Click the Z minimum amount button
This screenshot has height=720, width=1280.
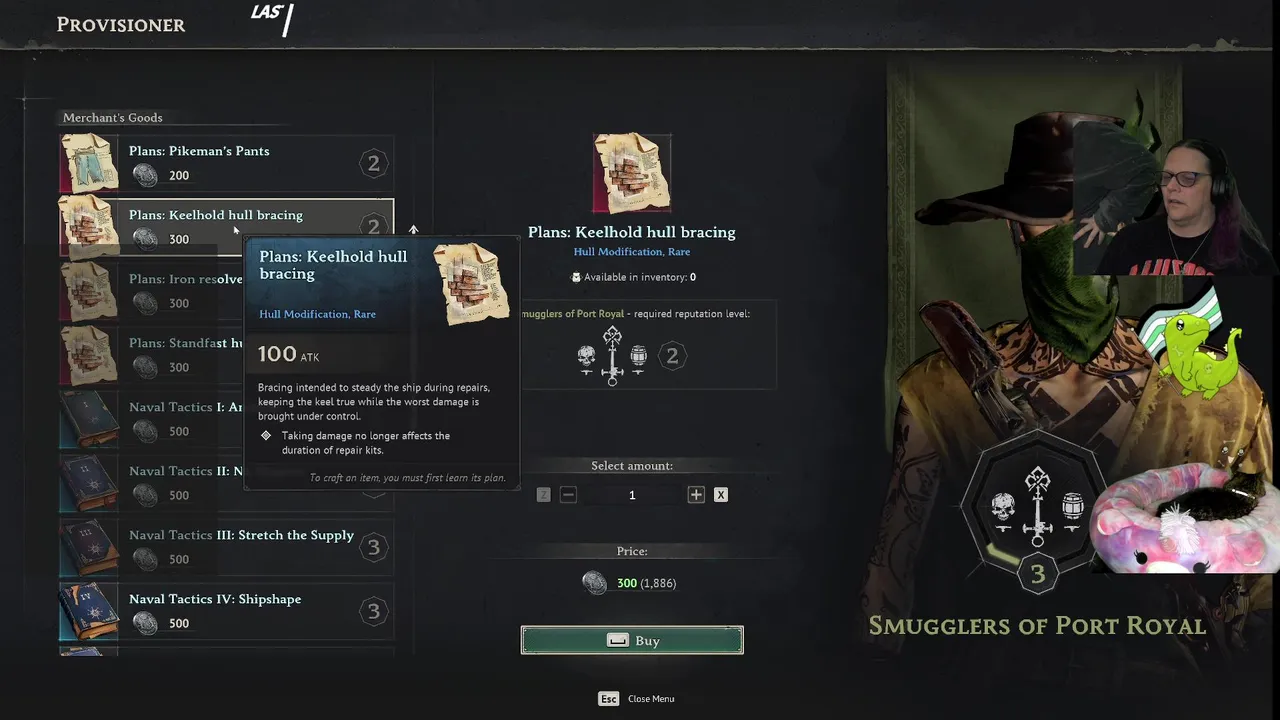(544, 495)
